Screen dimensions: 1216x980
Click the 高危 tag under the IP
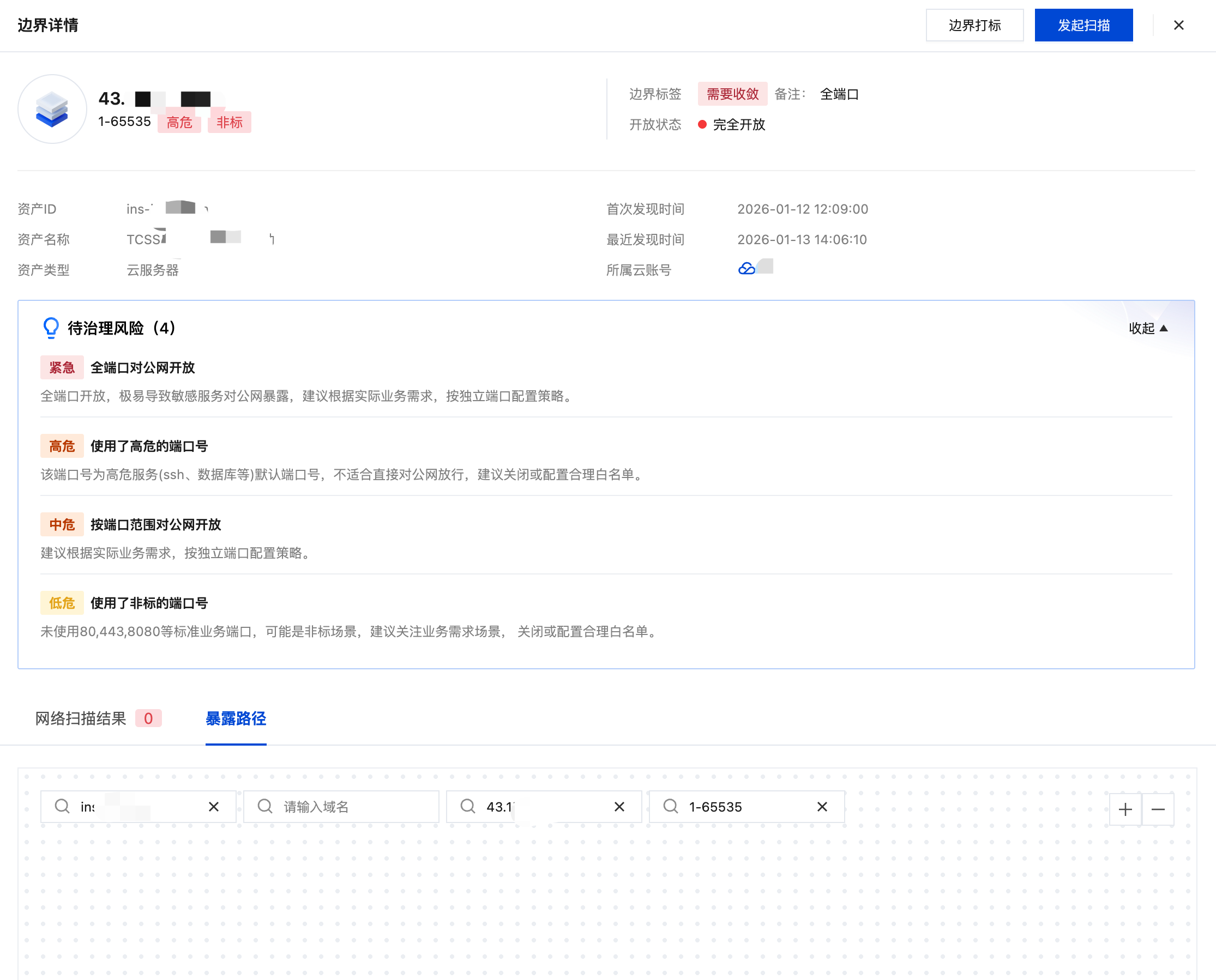point(179,122)
